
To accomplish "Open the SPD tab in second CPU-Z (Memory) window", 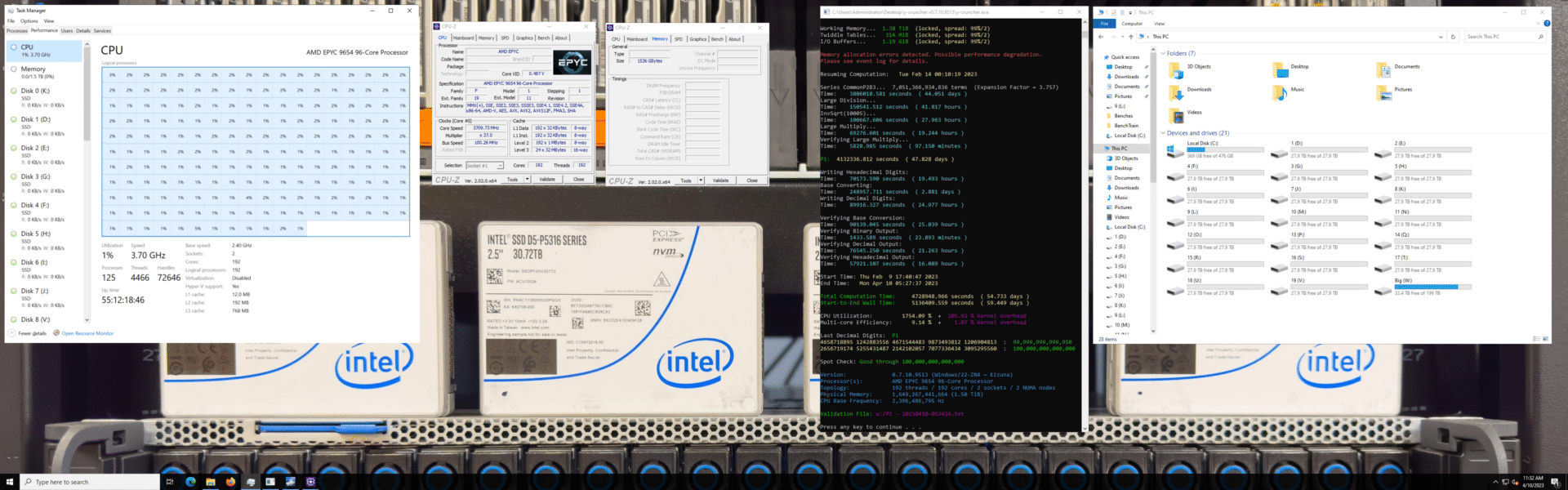I will tap(679, 38).
